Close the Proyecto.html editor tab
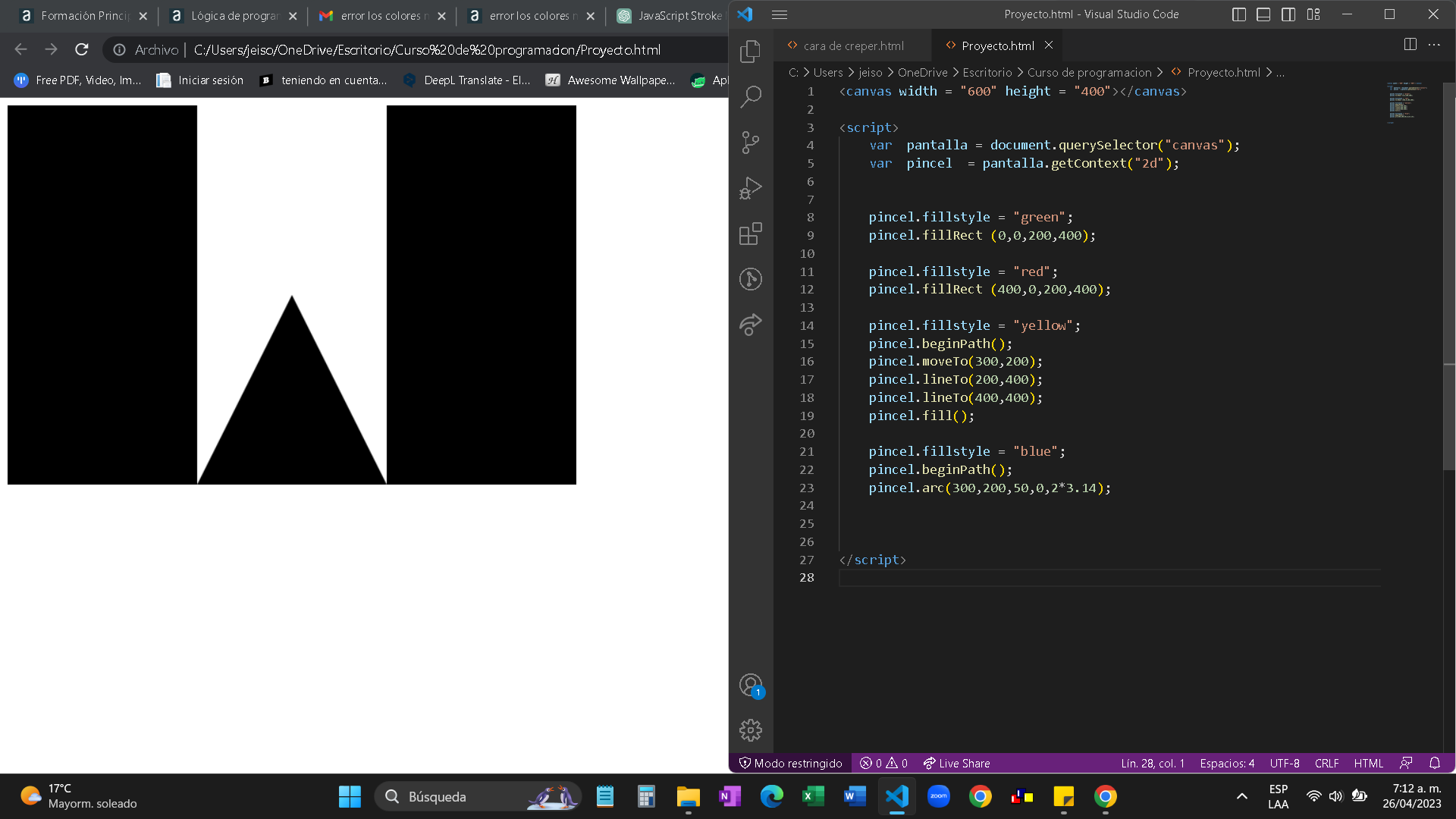This screenshot has height=819, width=1456. point(1049,45)
